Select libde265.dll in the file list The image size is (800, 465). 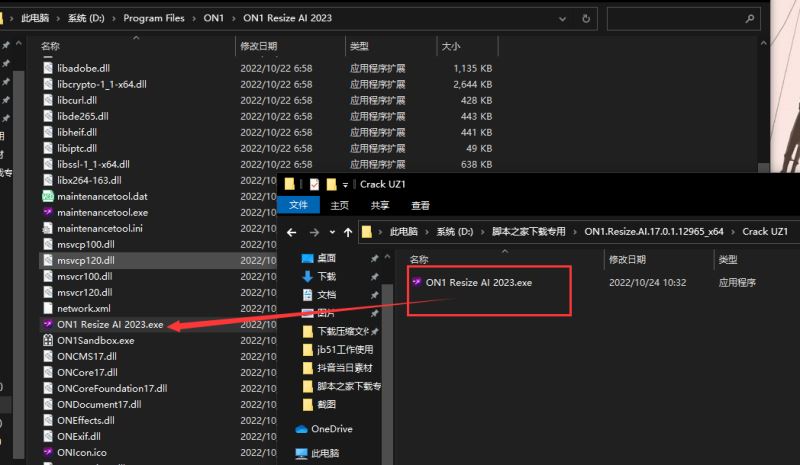tap(83, 116)
